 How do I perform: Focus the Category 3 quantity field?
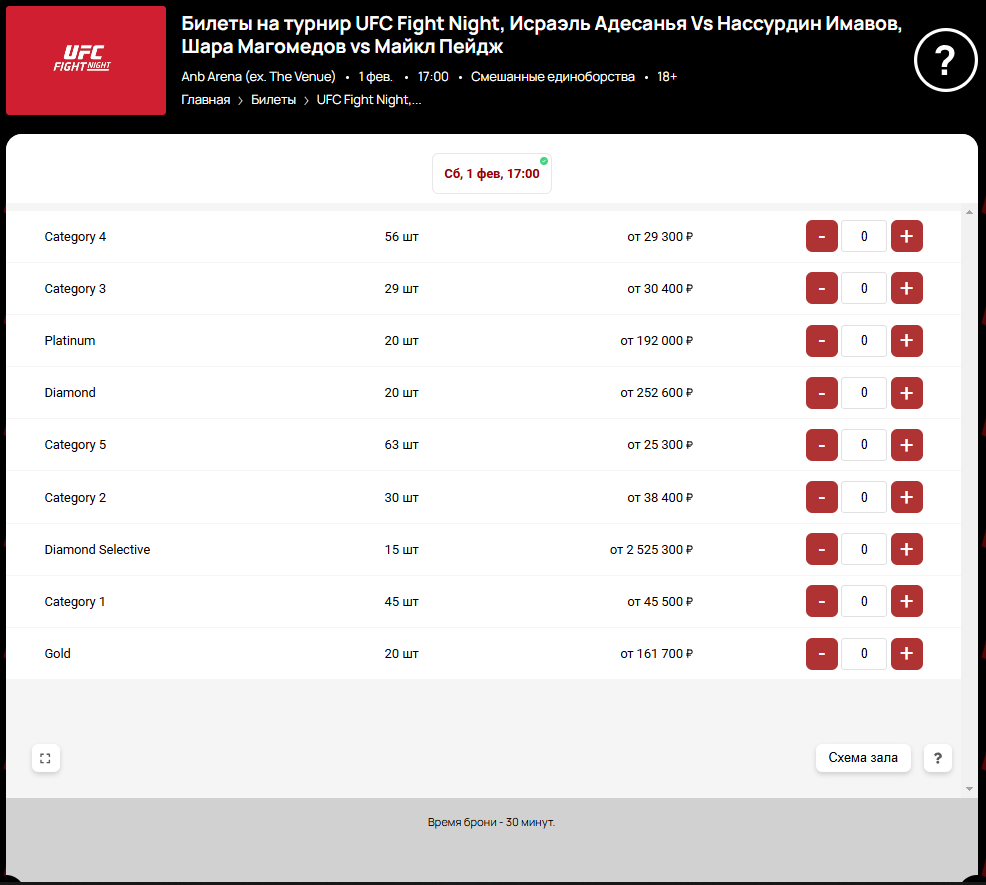tap(864, 289)
